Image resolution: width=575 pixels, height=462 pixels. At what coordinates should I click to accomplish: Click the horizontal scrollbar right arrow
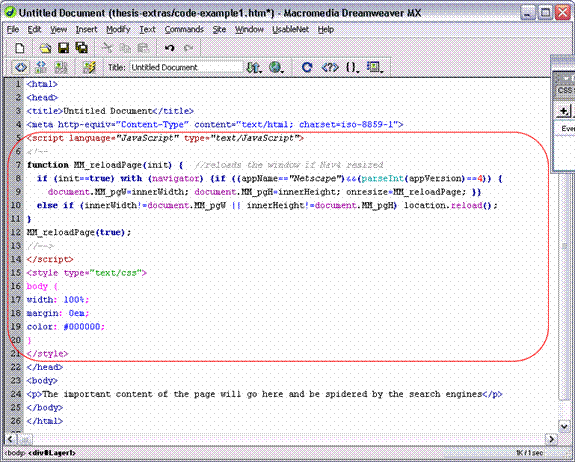coord(551,439)
